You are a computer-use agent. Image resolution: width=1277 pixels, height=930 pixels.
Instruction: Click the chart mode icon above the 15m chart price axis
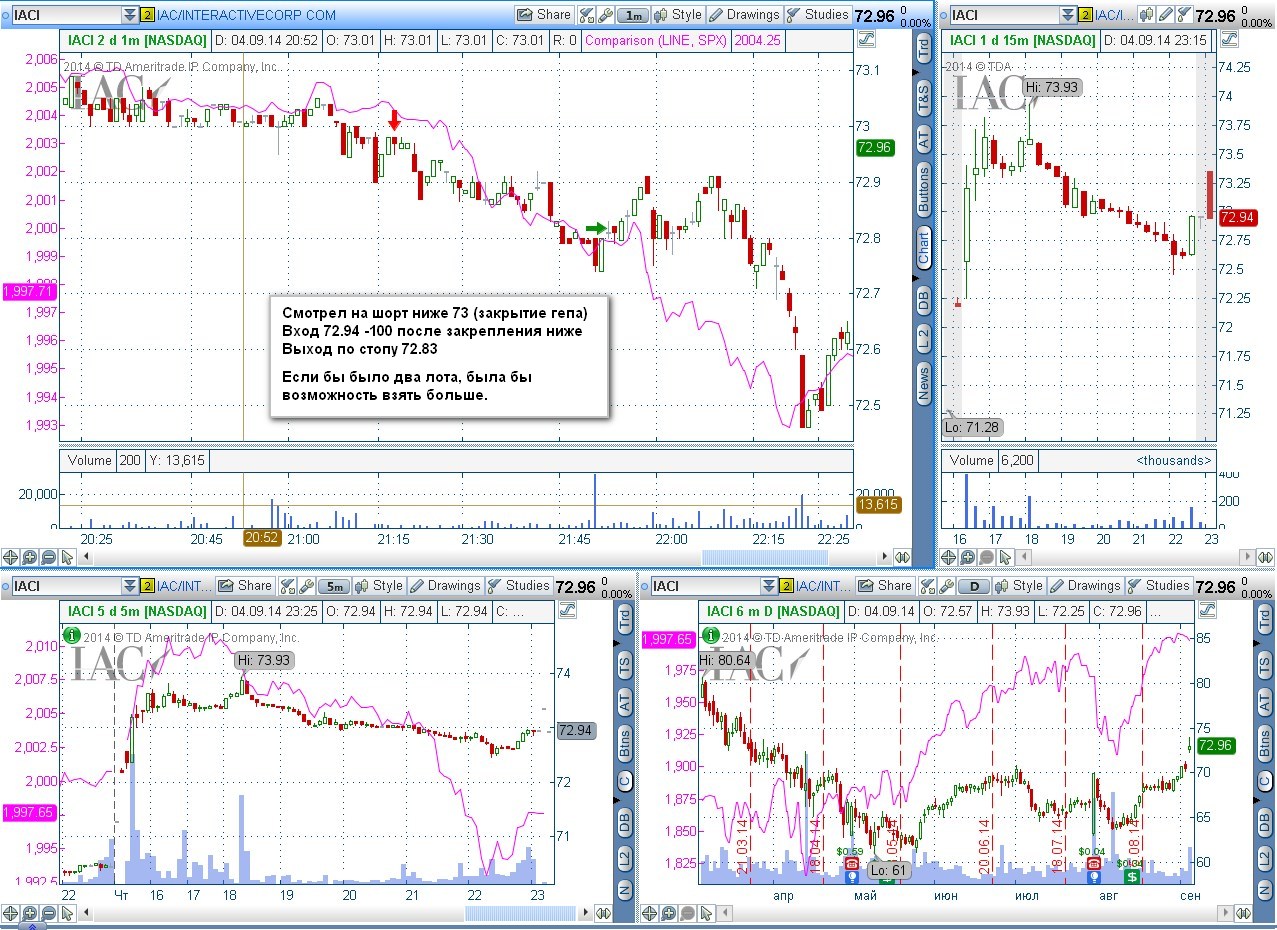(x=1228, y=40)
